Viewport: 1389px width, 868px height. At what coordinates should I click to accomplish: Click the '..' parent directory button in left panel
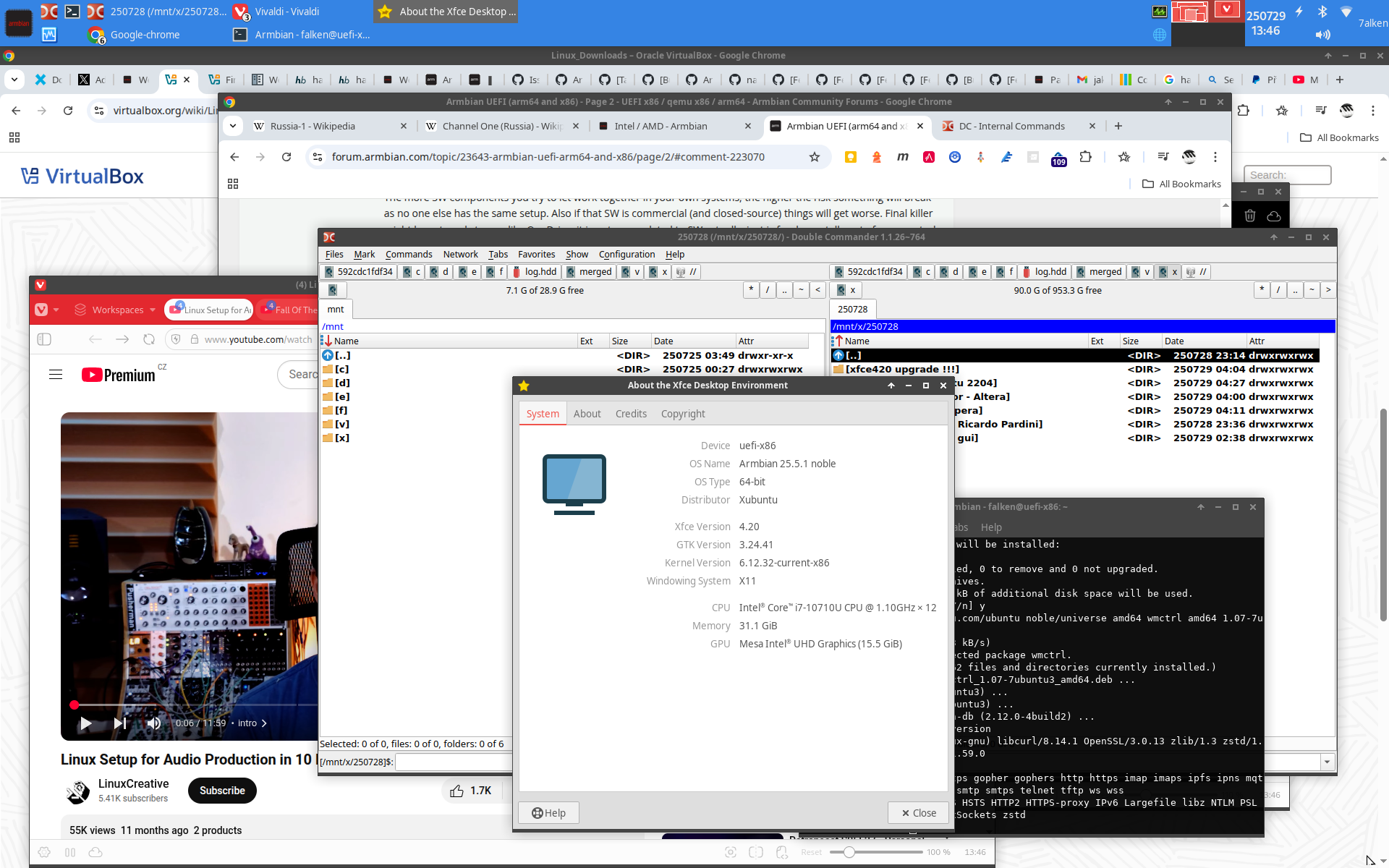[784, 290]
